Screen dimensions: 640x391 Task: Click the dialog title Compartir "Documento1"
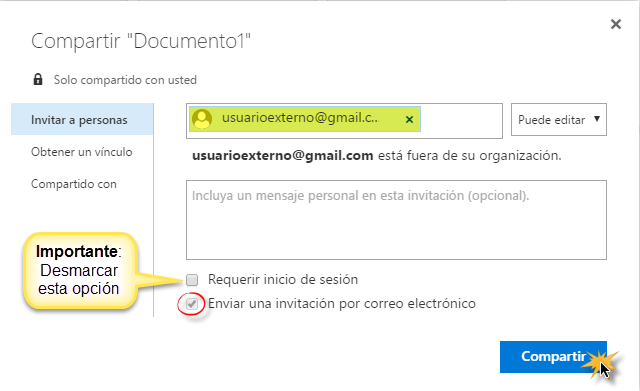tap(141, 41)
